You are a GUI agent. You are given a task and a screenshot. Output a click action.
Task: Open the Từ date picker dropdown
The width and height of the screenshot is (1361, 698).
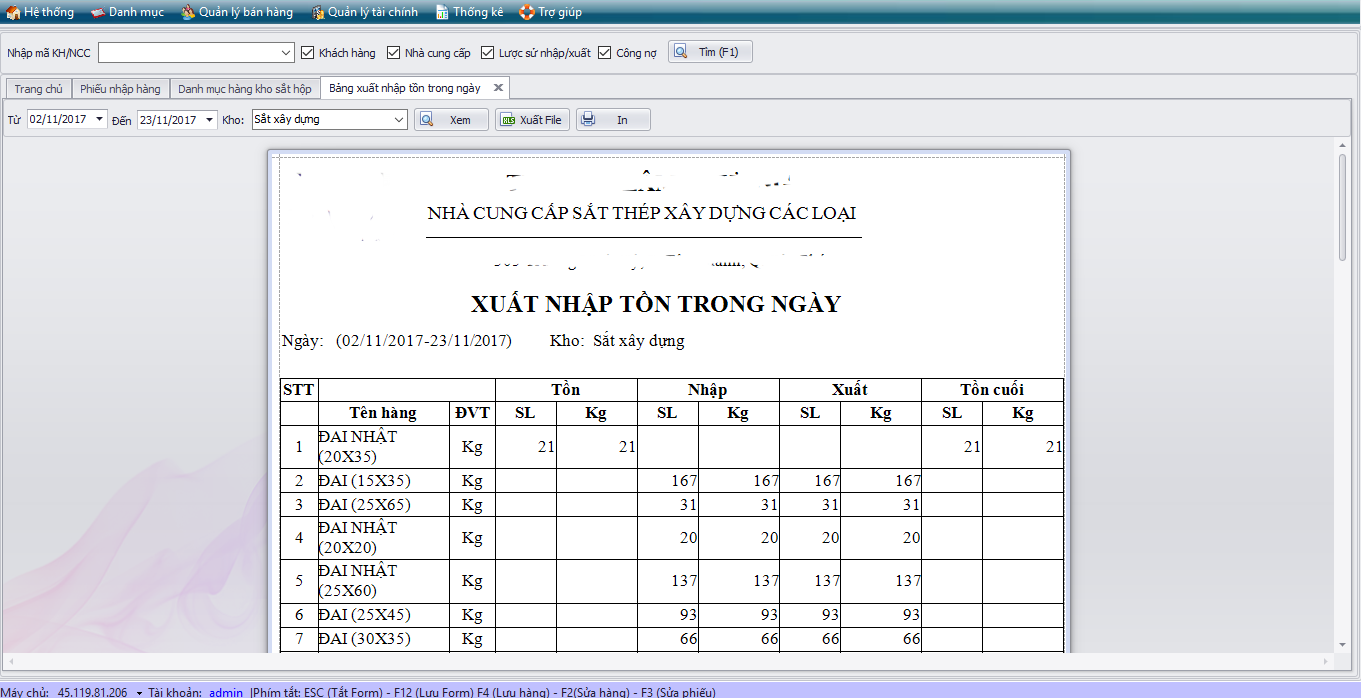[99, 120]
